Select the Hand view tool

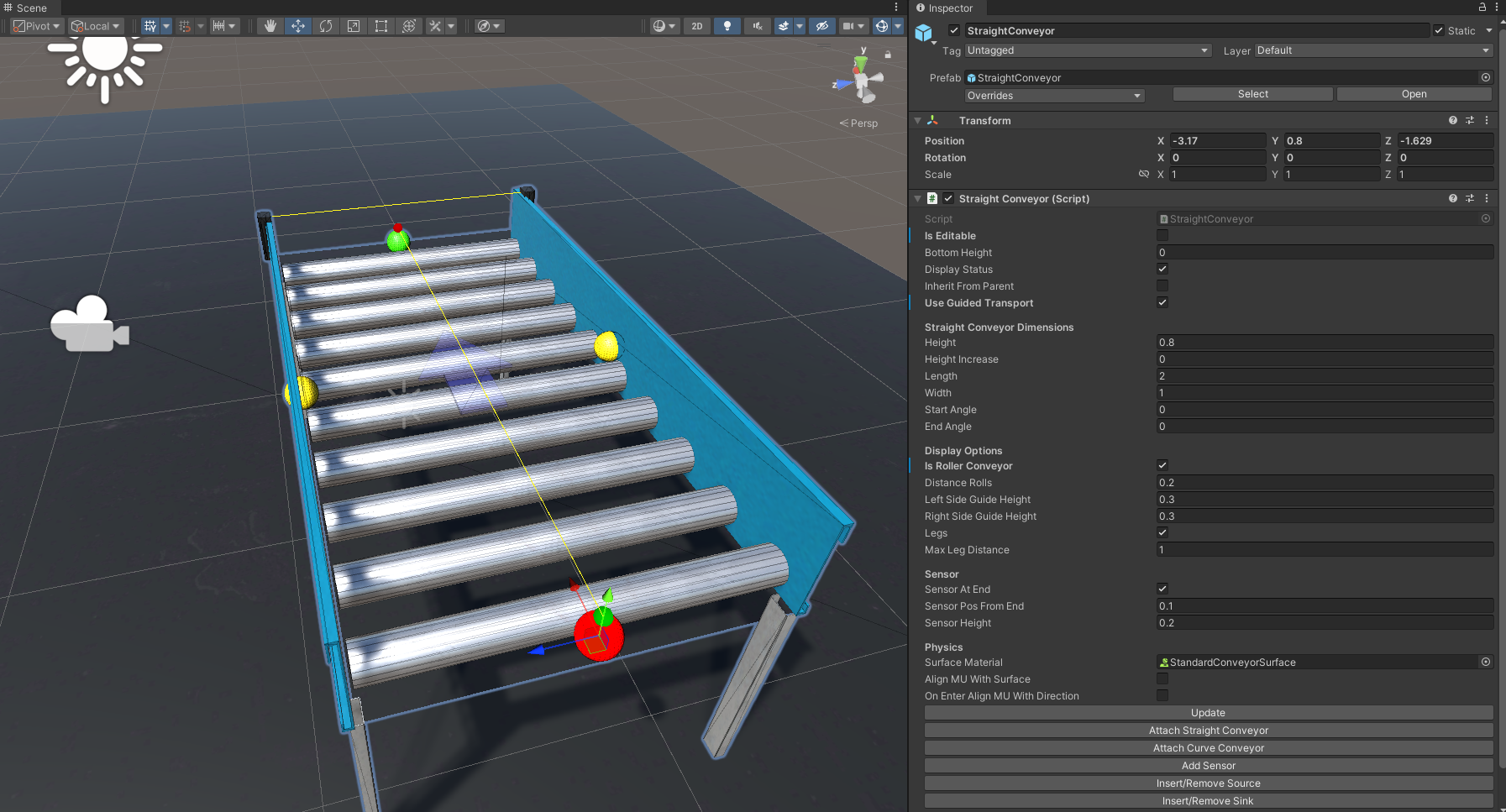coord(270,26)
